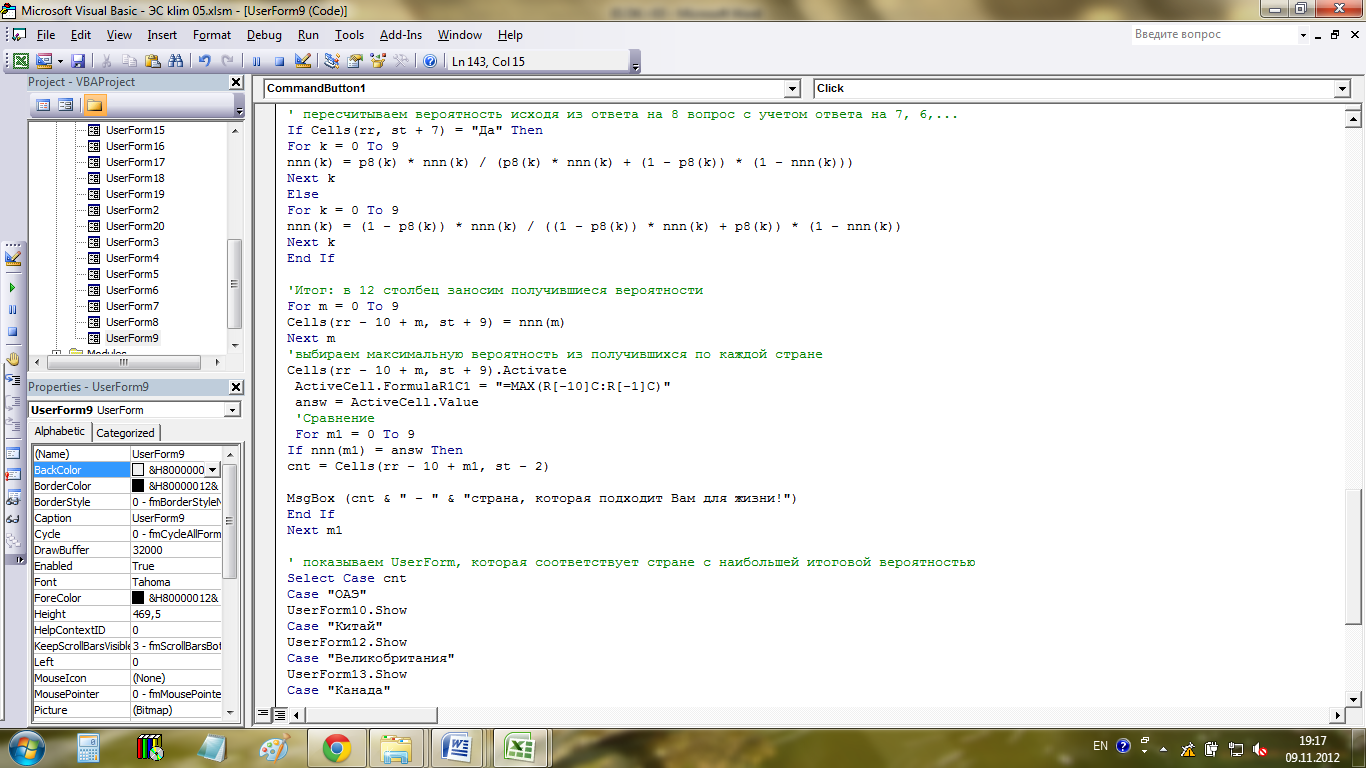Click the BackColor white color swatch
This screenshot has height=768, width=1366.
(138, 470)
